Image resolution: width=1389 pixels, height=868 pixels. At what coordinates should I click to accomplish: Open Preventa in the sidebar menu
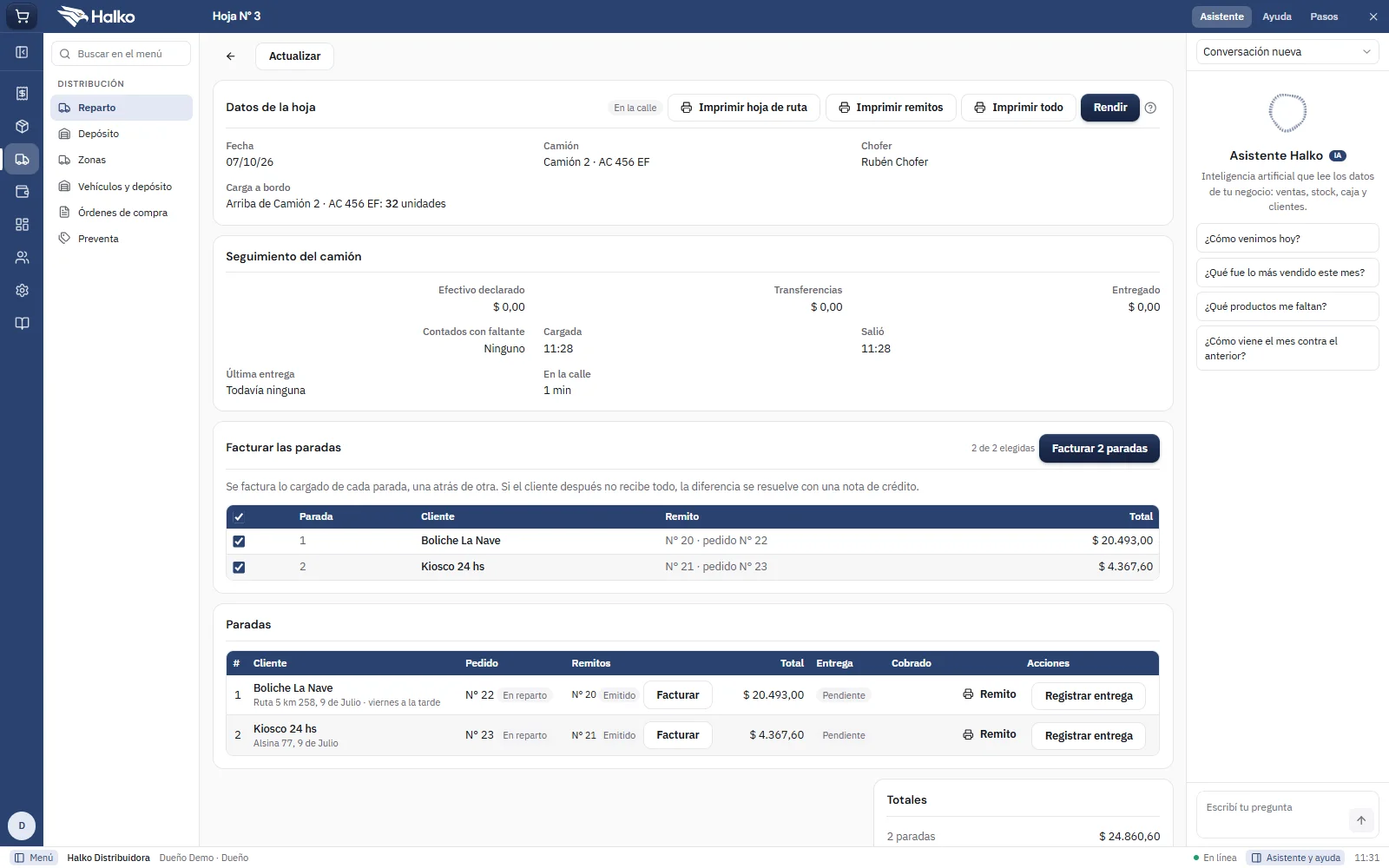[x=122, y=239]
